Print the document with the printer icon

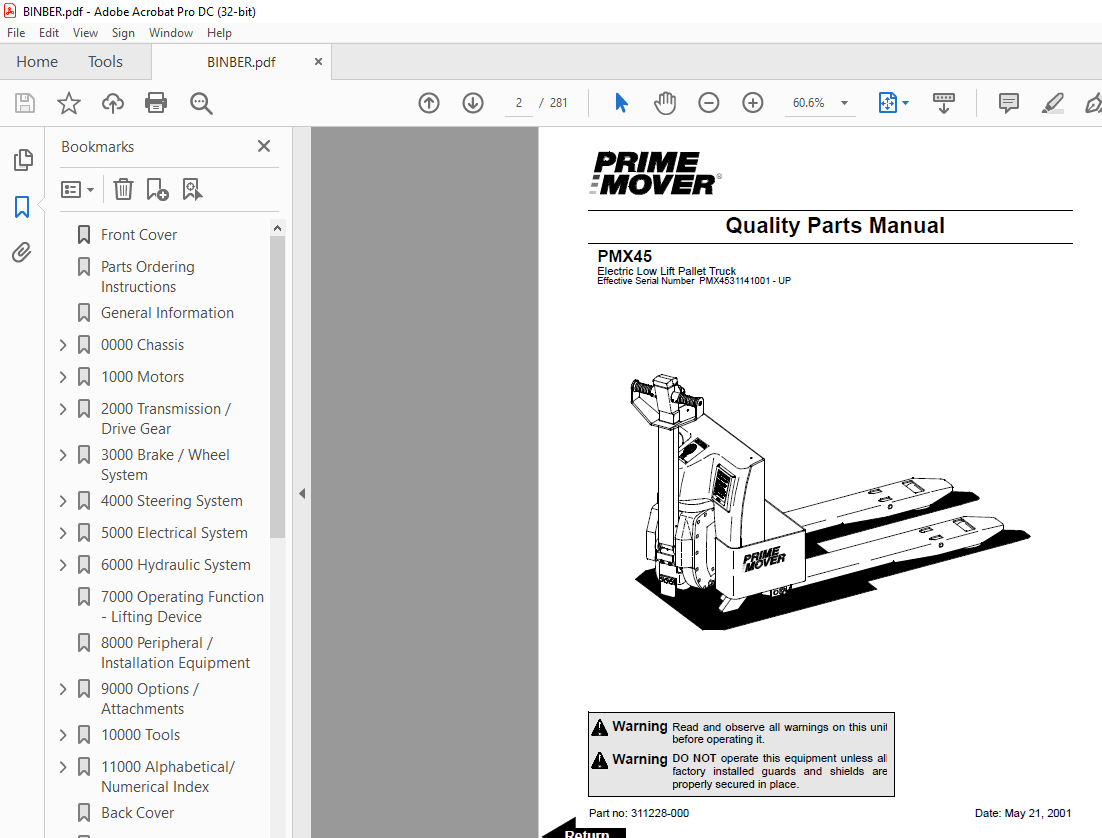pyautogui.click(x=156, y=103)
